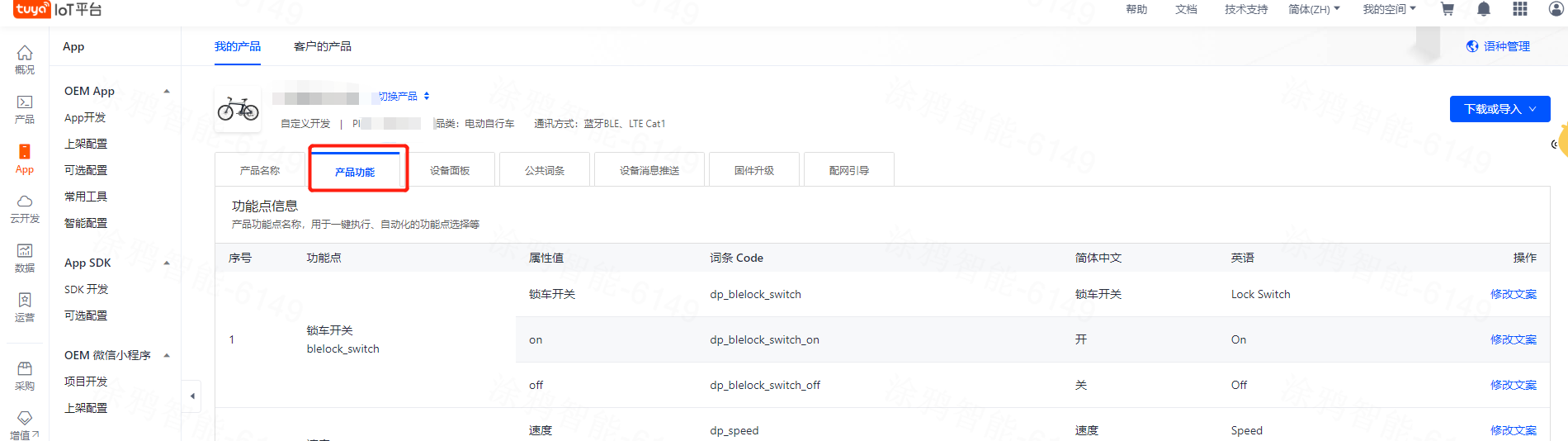
Task: Open 项目开发 in the sidebar
Action: [x=86, y=382]
